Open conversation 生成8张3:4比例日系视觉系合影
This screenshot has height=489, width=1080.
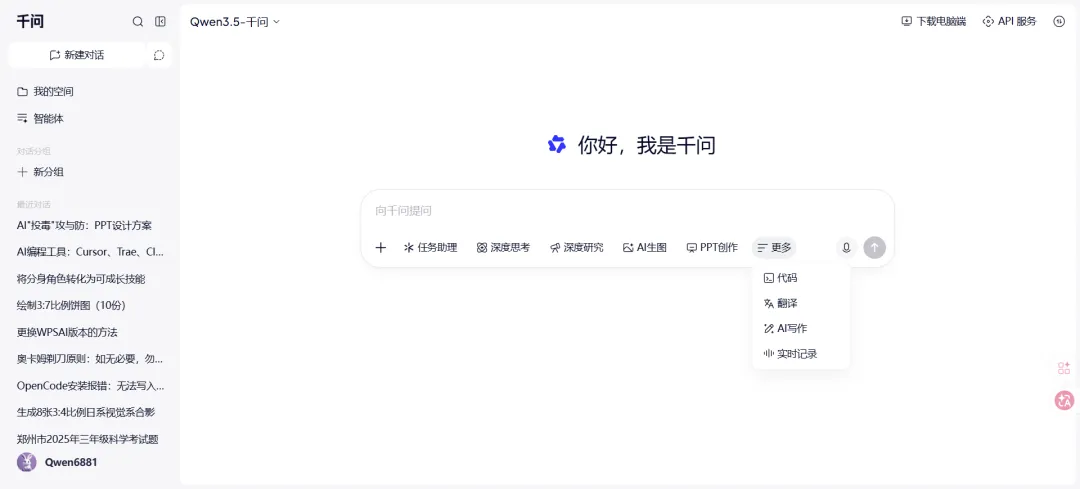pyautogui.click(x=85, y=412)
